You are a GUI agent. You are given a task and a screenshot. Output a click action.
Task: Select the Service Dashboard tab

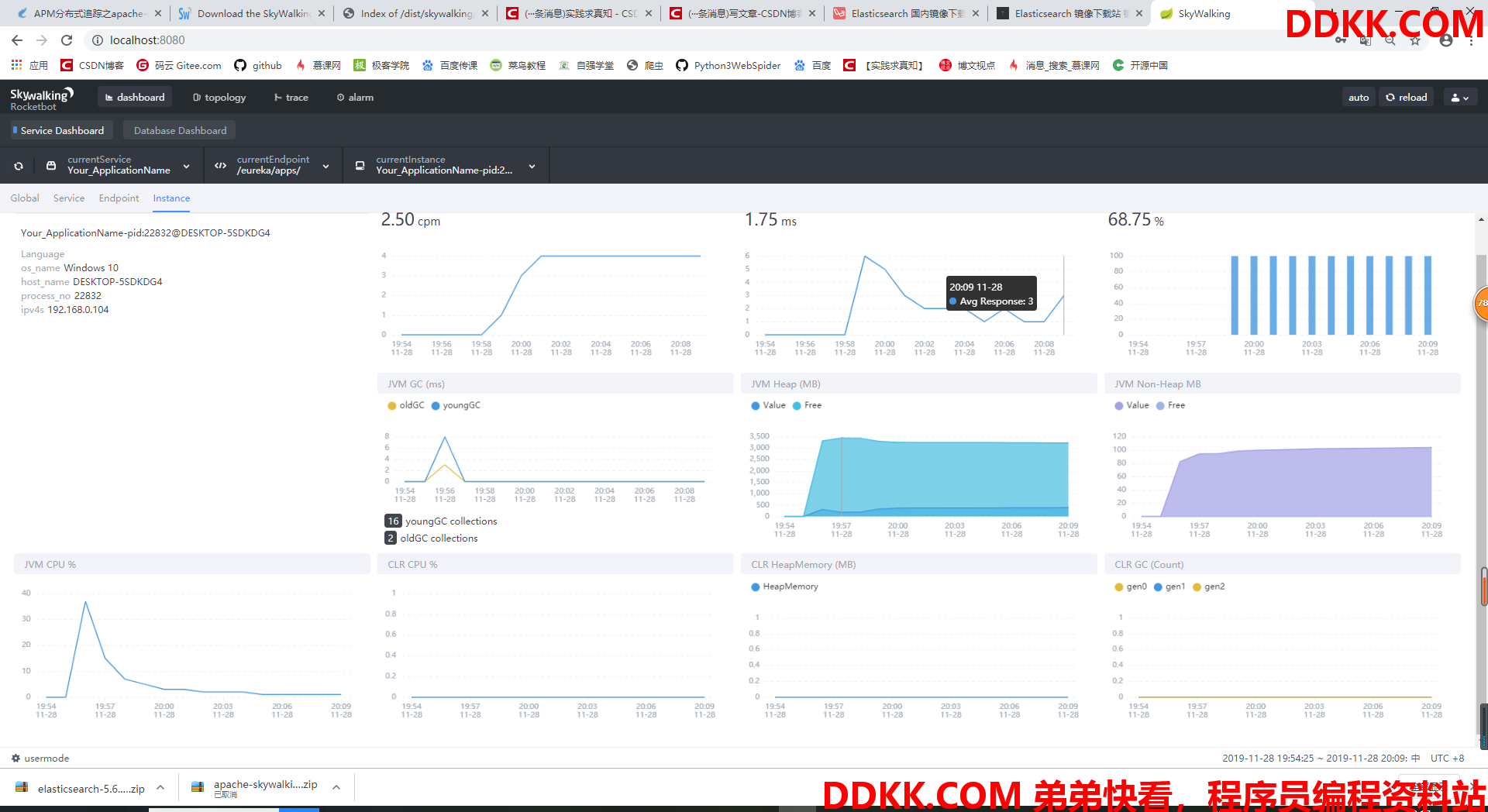(x=62, y=130)
